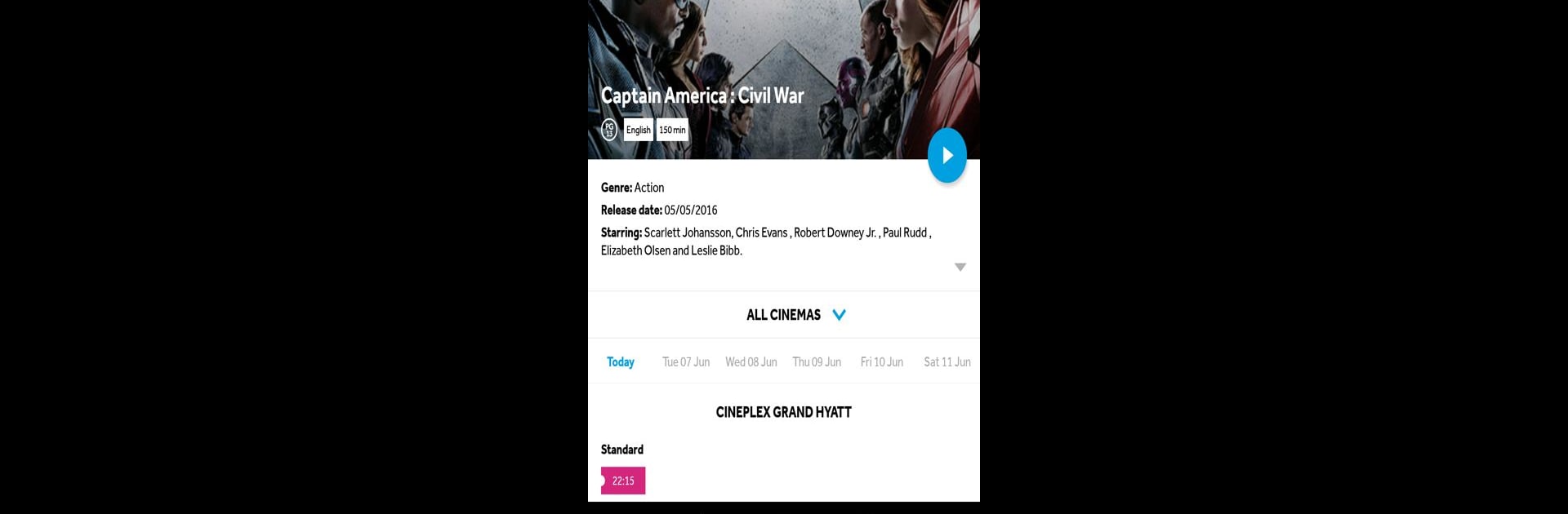View Thu 09 Jun showtimes
The width and height of the screenshot is (1568, 514).
pyautogui.click(x=817, y=361)
